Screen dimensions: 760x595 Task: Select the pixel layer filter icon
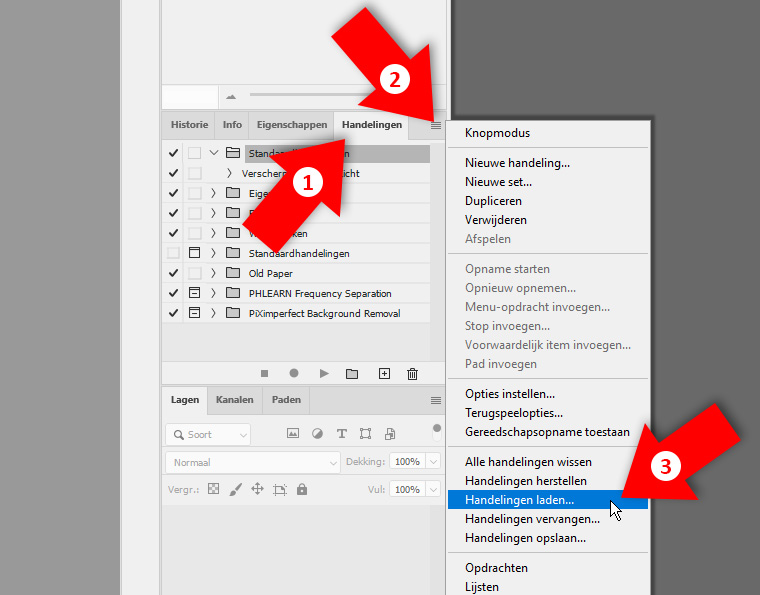click(x=293, y=434)
